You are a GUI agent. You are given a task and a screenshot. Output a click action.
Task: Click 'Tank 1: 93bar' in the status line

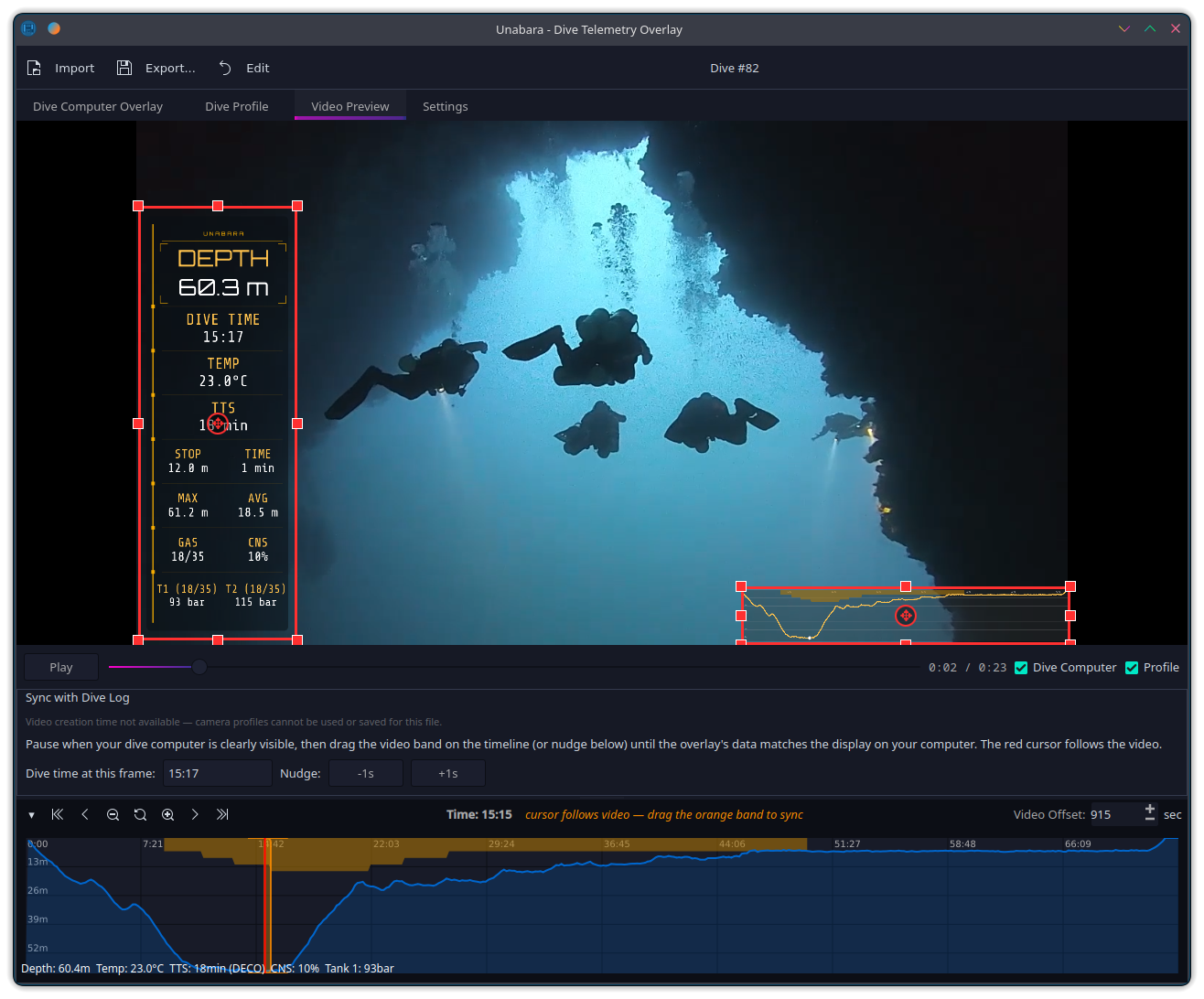click(360, 968)
